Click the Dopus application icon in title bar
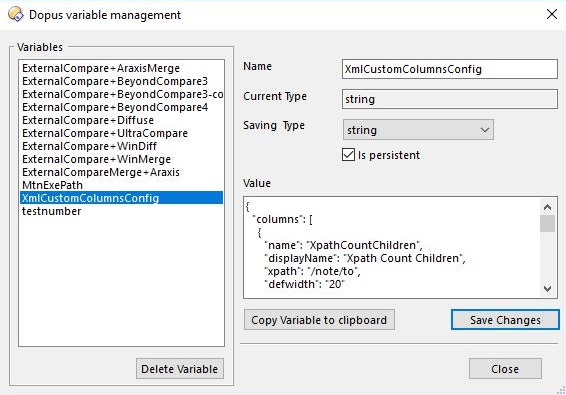The height and width of the screenshot is (395, 566). tap(16, 14)
